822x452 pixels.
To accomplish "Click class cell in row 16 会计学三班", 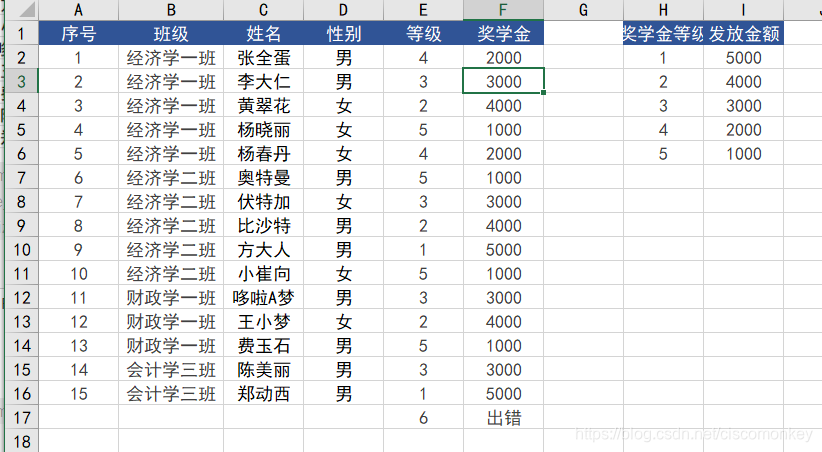I will pyautogui.click(x=171, y=394).
